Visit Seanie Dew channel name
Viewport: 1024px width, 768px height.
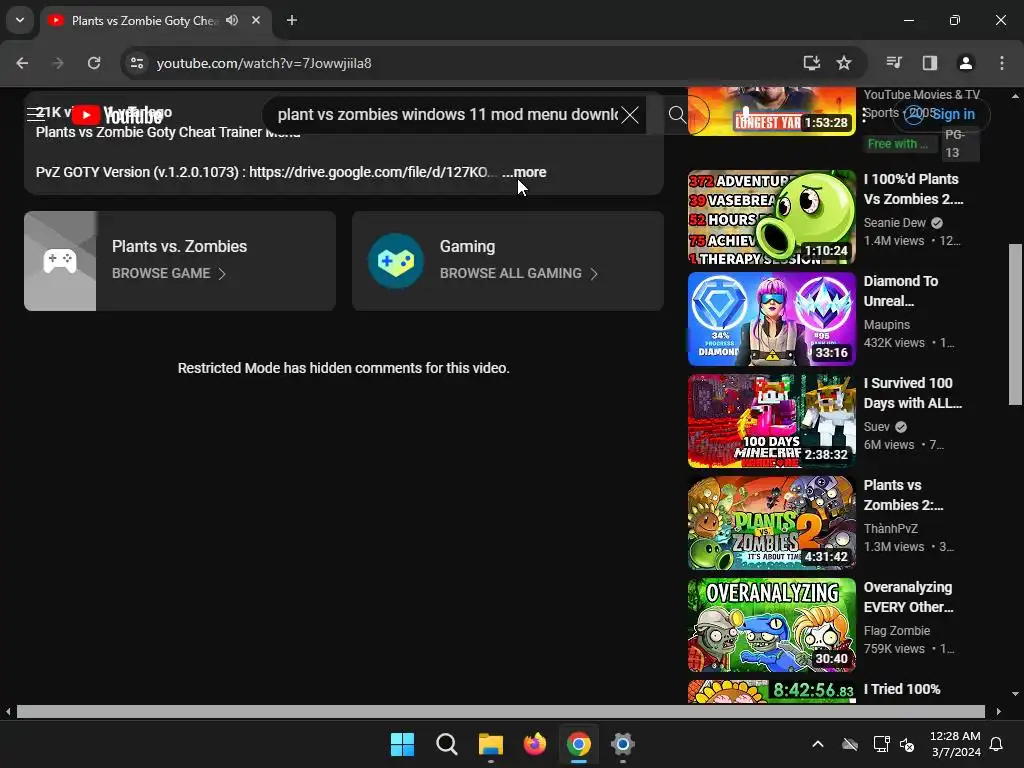coord(894,223)
